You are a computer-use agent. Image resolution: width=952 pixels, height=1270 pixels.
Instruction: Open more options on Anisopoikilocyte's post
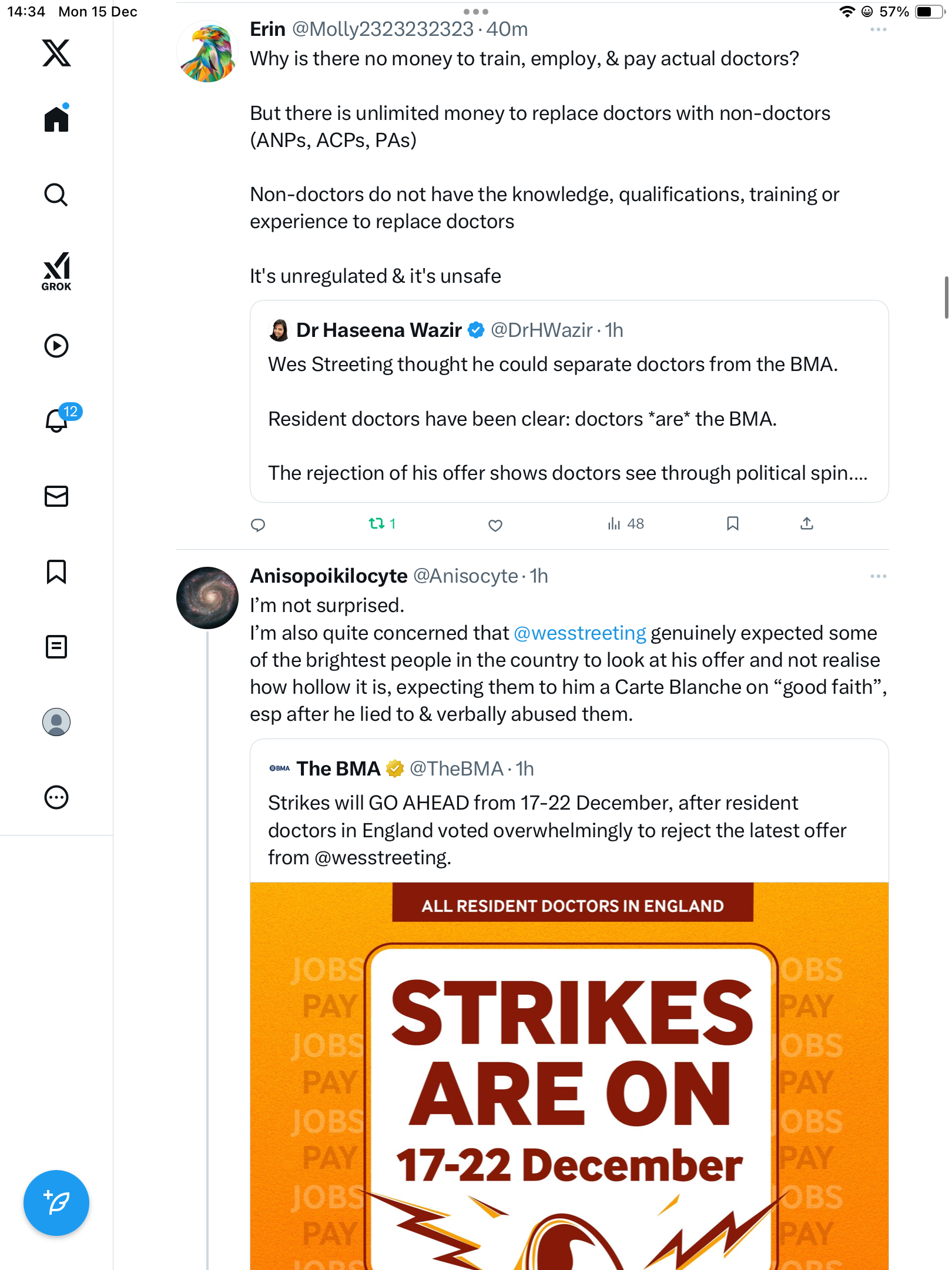click(x=878, y=576)
